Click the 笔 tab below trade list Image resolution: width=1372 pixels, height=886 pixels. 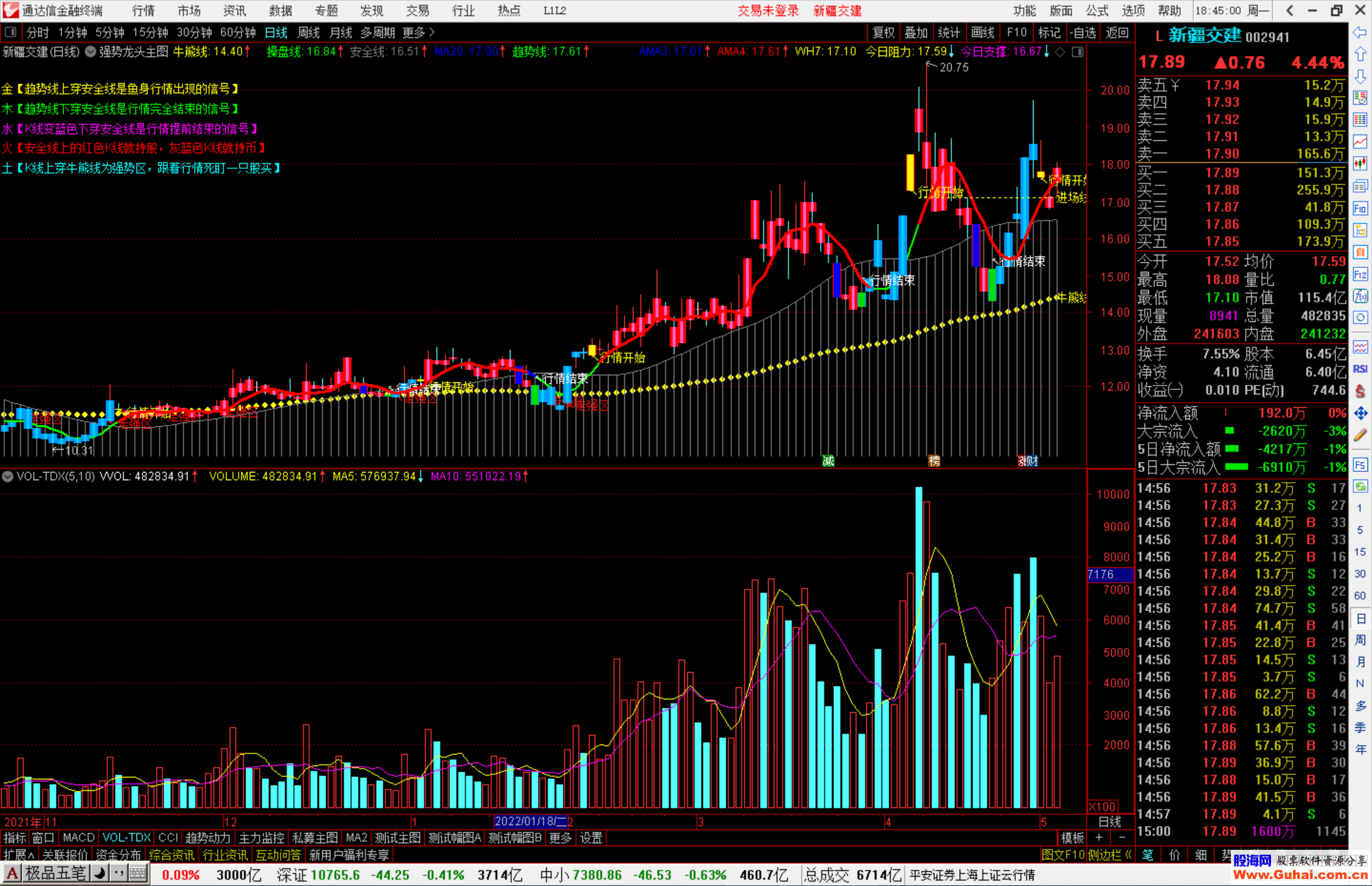(1148, 855)
